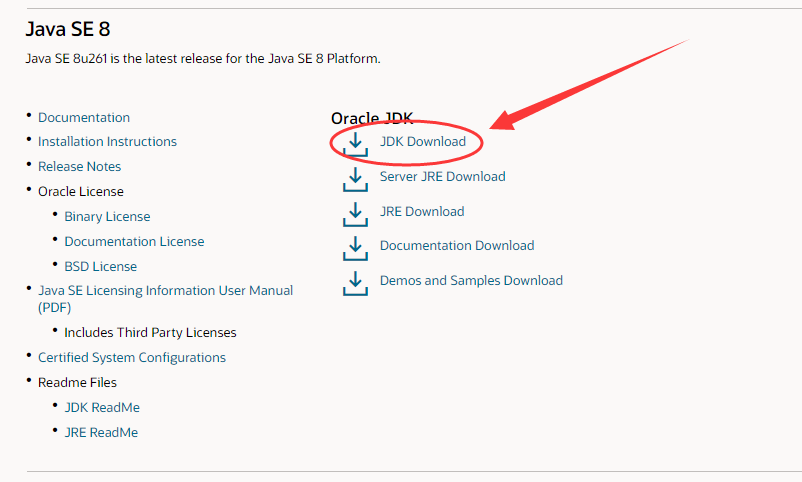Open the Binary License link
This screenshot has width=802, height=482.
coord(107,217)
